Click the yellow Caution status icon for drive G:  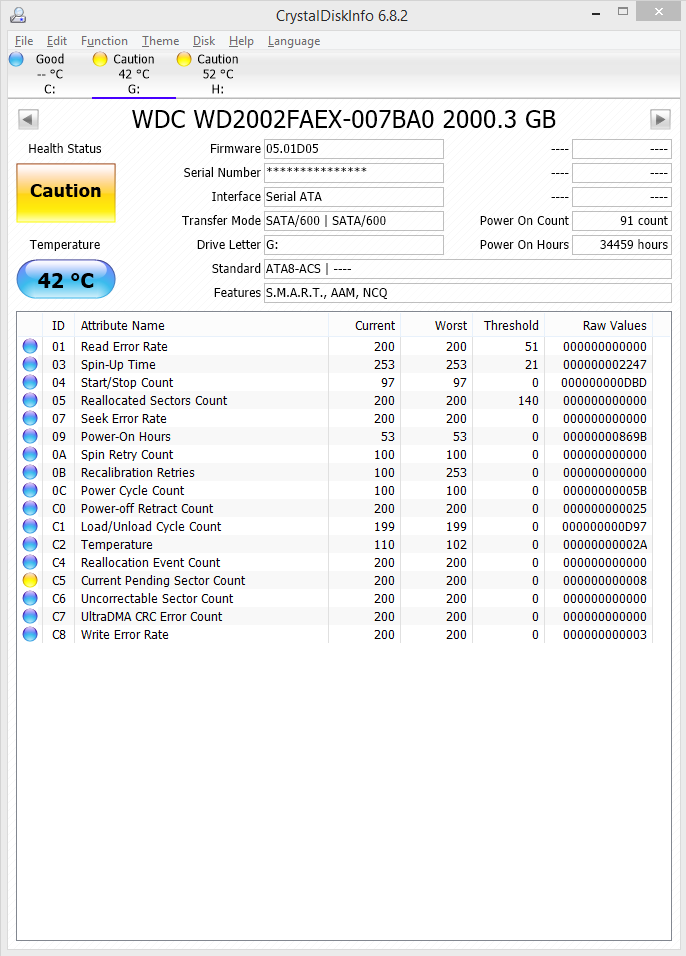point(100,59)
